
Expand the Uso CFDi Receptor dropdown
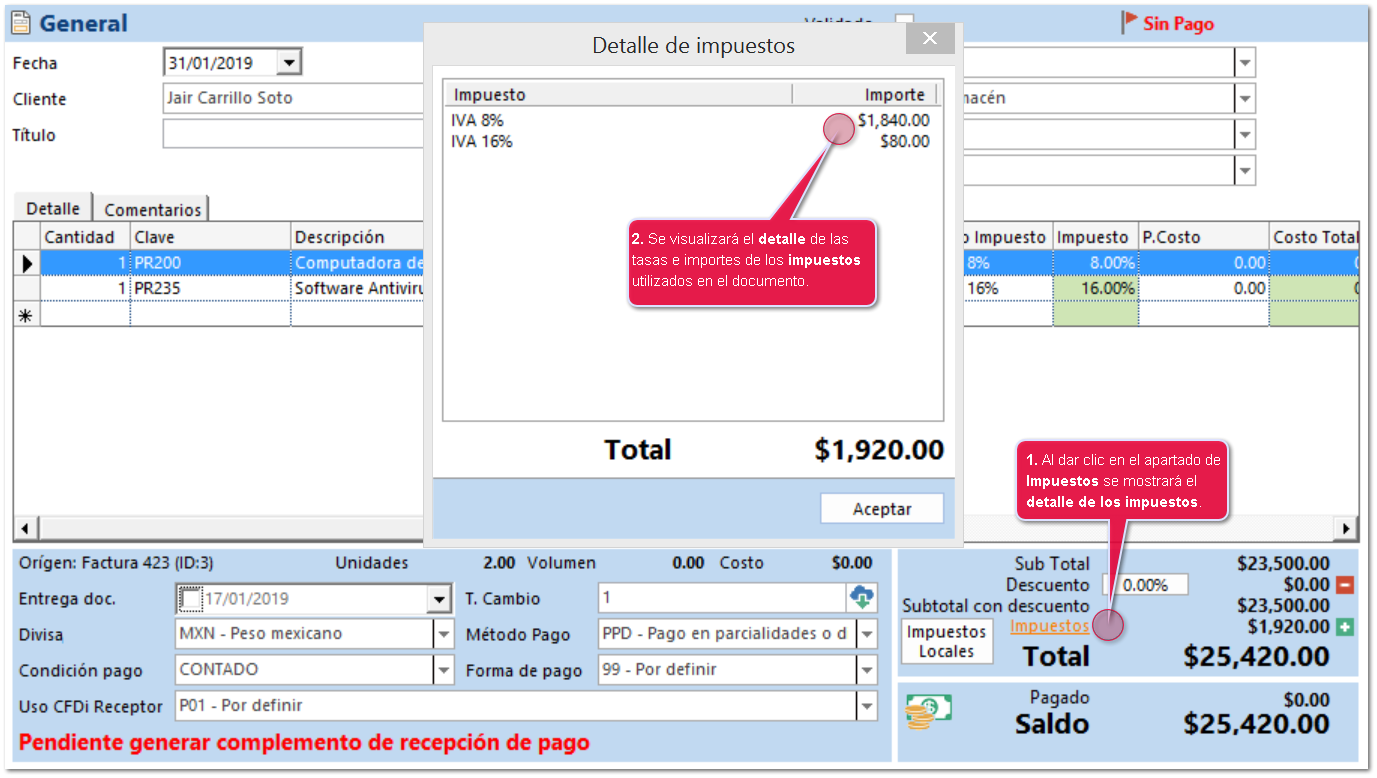[x=866, y=706]
